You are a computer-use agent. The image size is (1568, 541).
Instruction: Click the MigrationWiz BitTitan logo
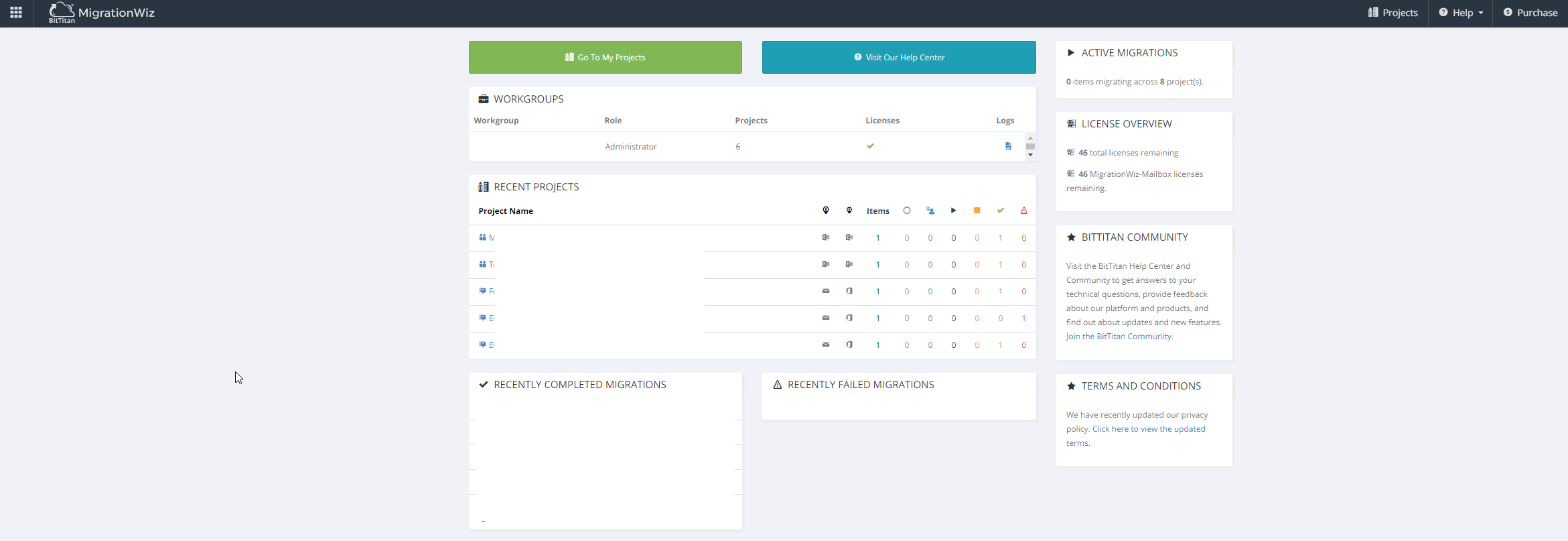[x=102, y=13]
